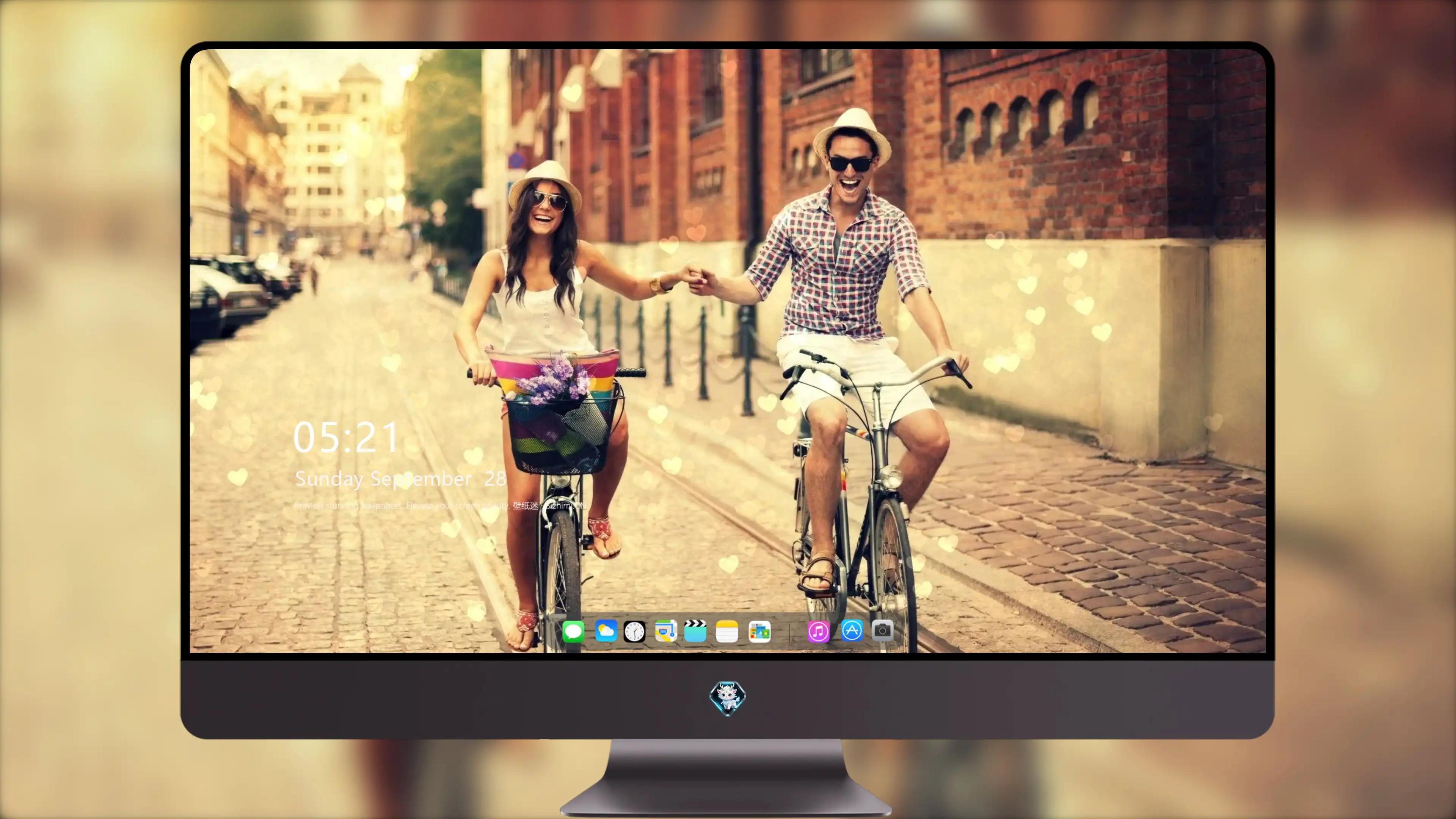Image resolution: width=1456 pixels, height=819 pixels.
Task: Click the cat logo on monitor chin
Action: pos(728,698)
